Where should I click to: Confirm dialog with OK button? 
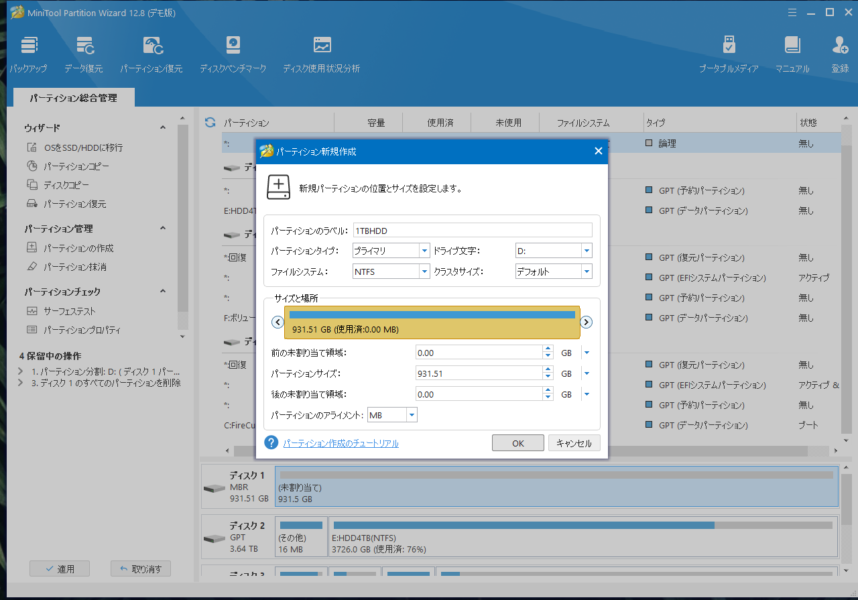(x=518, y=443)
